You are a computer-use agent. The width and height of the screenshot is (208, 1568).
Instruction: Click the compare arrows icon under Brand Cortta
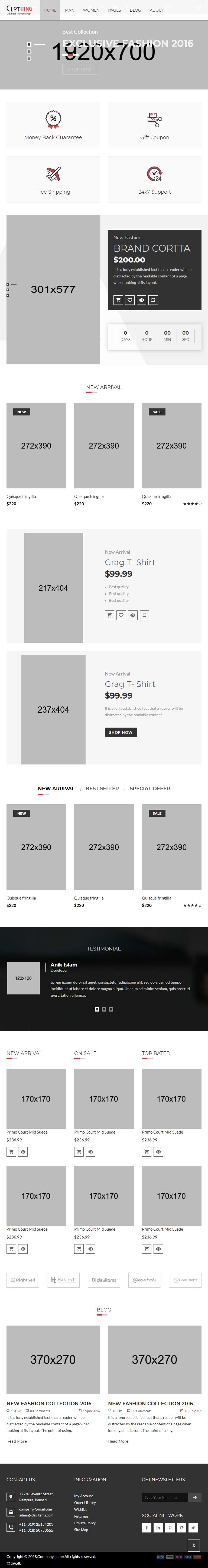[153, 300]
